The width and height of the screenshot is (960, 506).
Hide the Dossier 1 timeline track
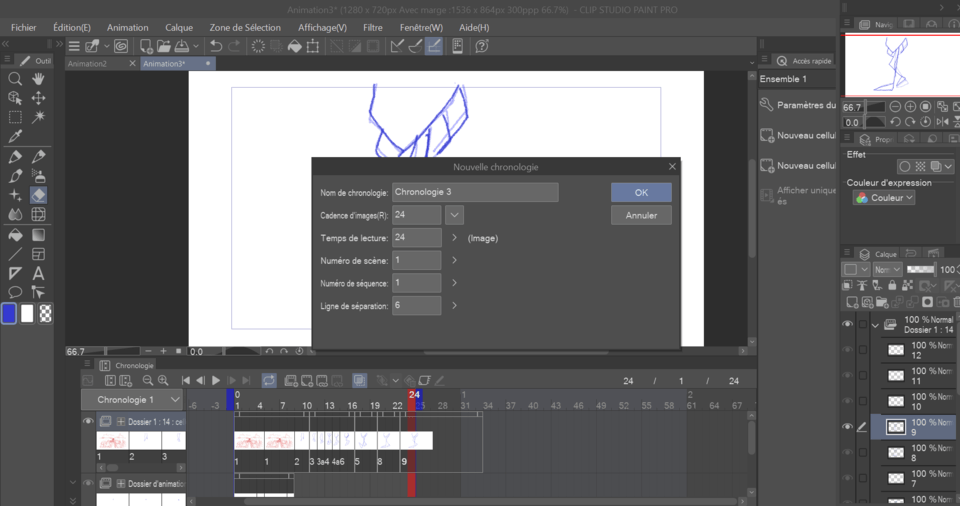point(88,422)
